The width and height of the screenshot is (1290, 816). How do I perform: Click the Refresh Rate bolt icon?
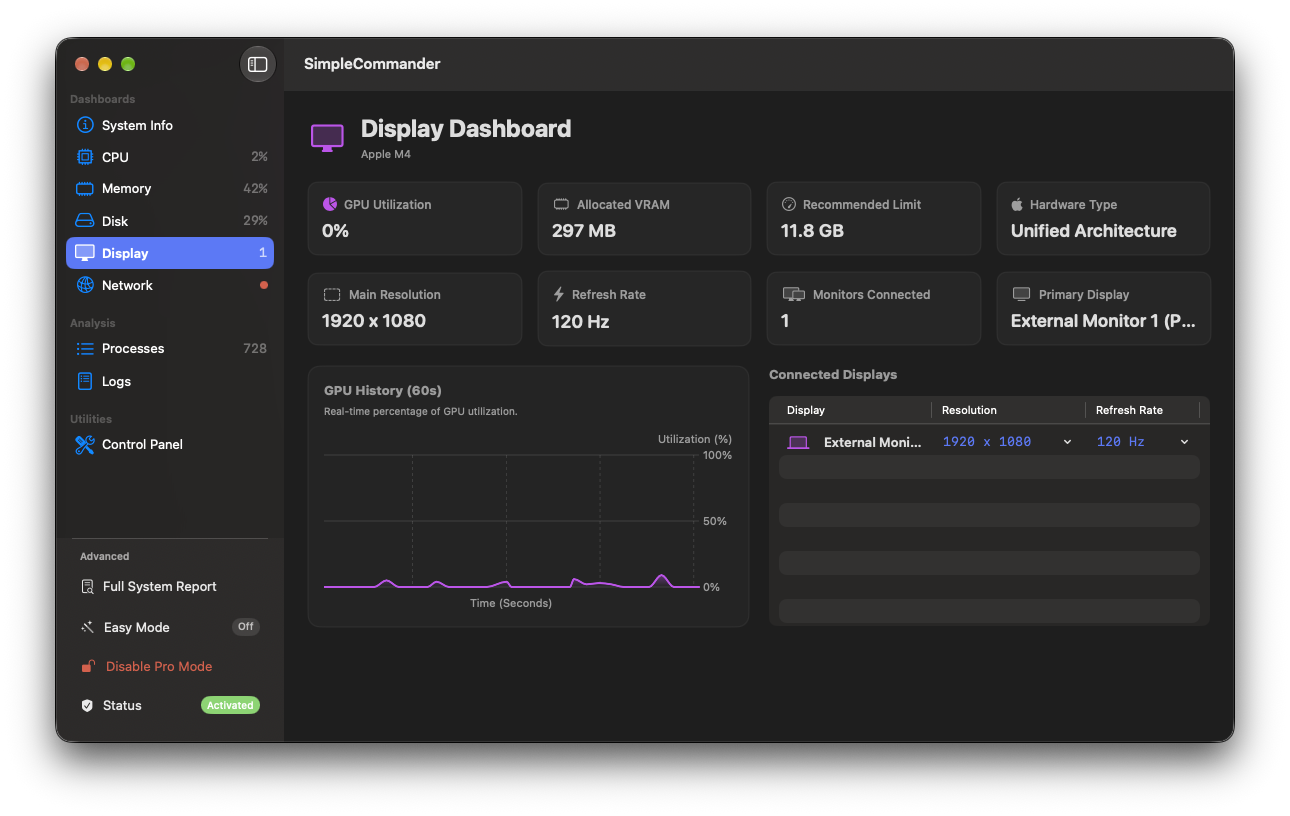click(x=559, y=295)
